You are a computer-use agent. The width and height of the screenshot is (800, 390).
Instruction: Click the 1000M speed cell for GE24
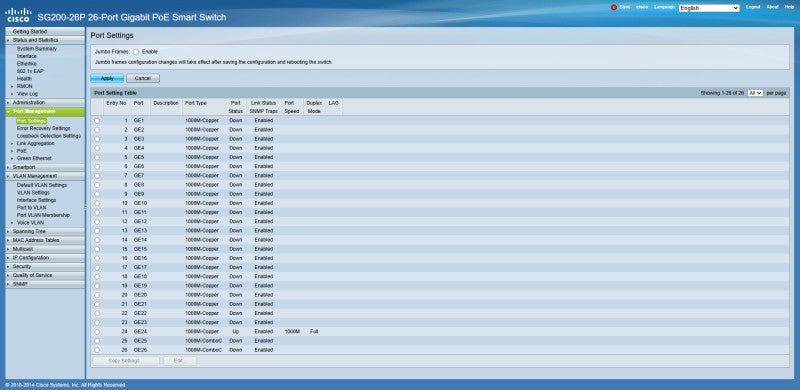292,332
